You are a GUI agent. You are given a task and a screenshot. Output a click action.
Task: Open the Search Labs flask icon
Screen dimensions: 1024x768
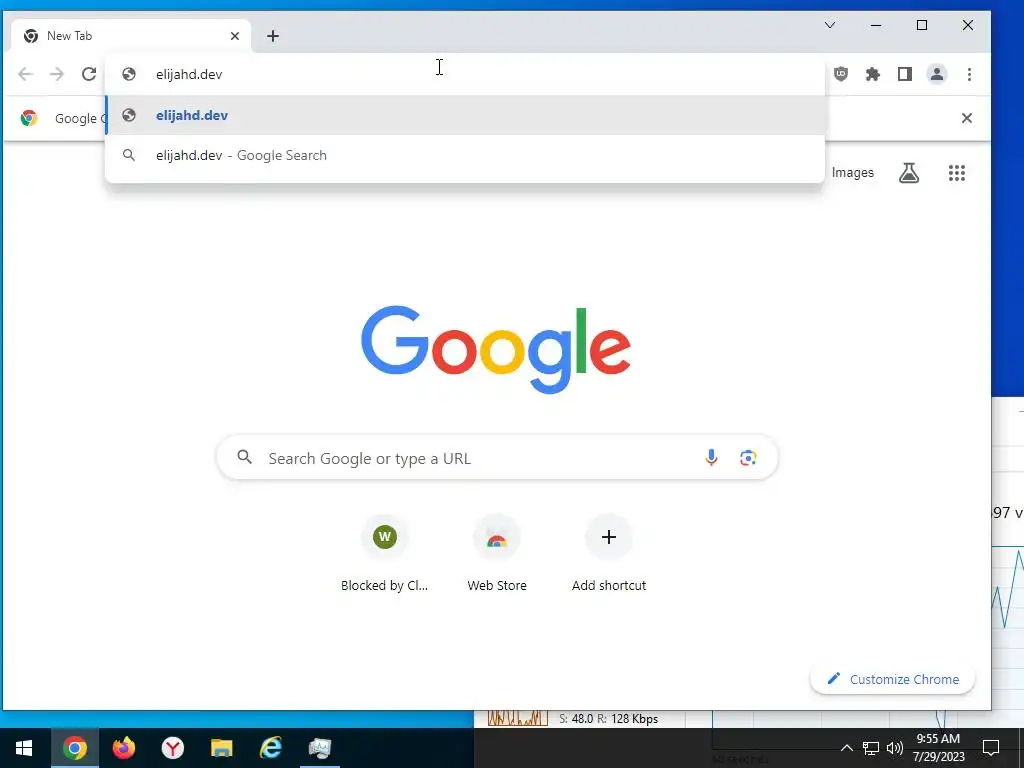tap(908, 172)
